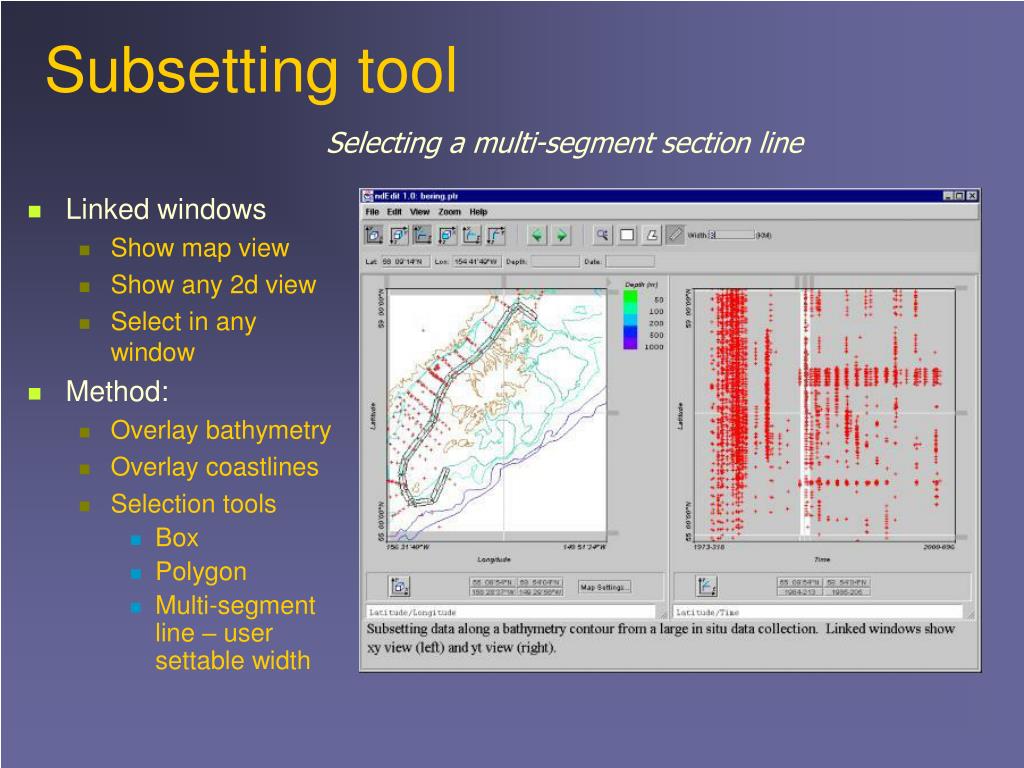This screenshot has height=768, width=1024.
Task: Click the green back arrow icon
Action: click(x=537, y=235)
